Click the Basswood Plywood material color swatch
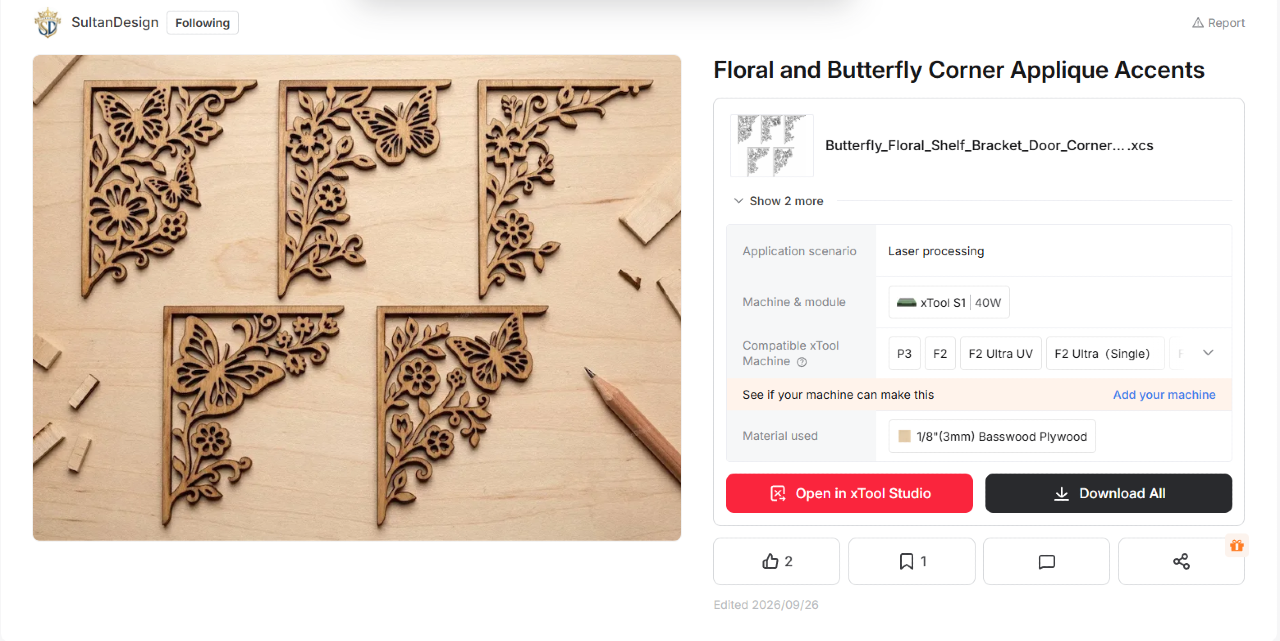1280x641 pixels. coord(904,436)
